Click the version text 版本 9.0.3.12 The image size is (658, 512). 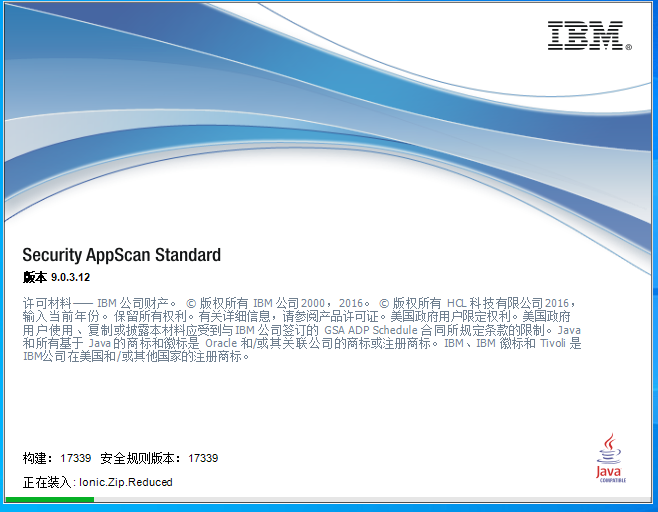coord(56,277)
